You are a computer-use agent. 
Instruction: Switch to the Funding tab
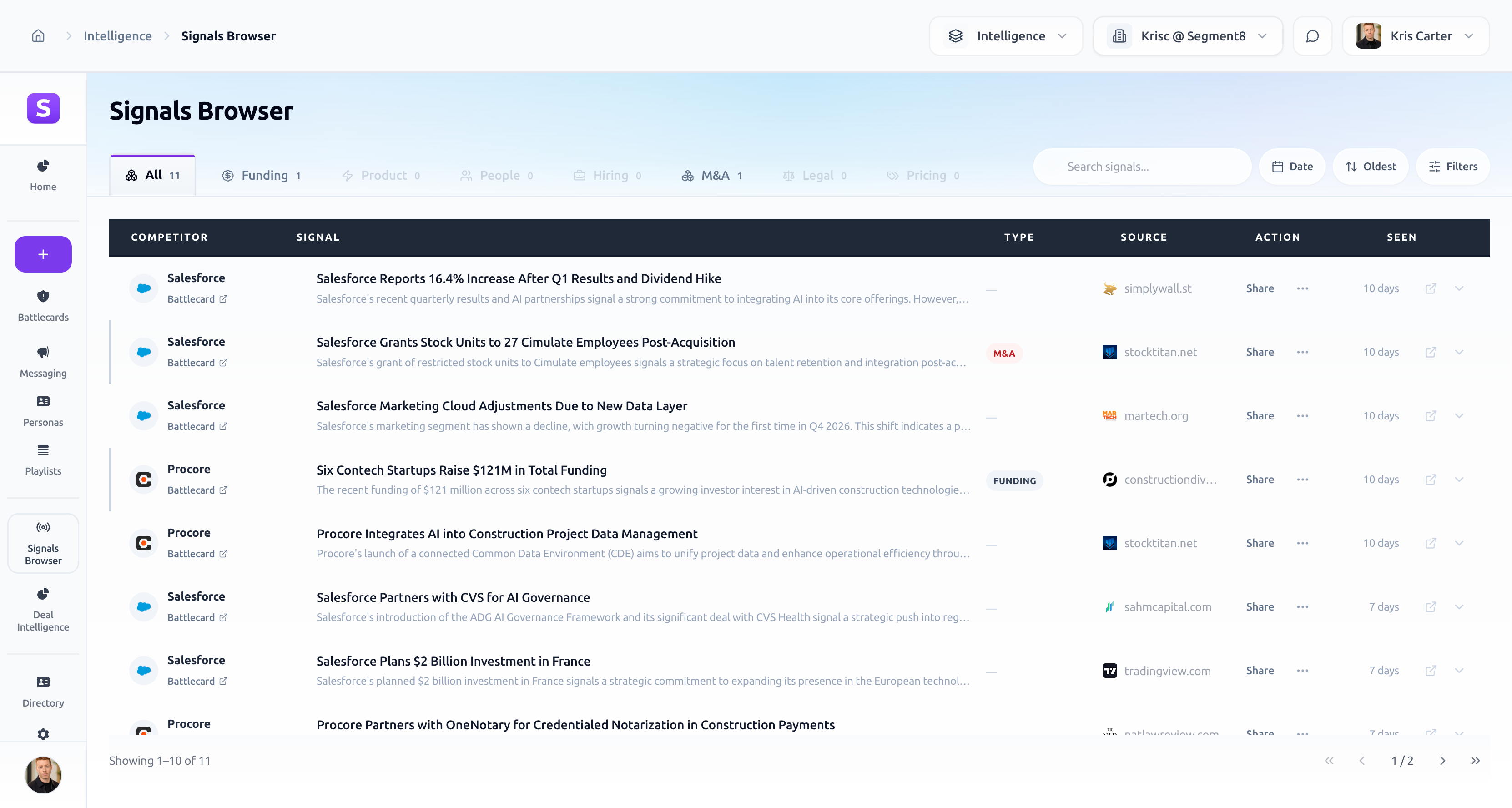click(262, 176)
